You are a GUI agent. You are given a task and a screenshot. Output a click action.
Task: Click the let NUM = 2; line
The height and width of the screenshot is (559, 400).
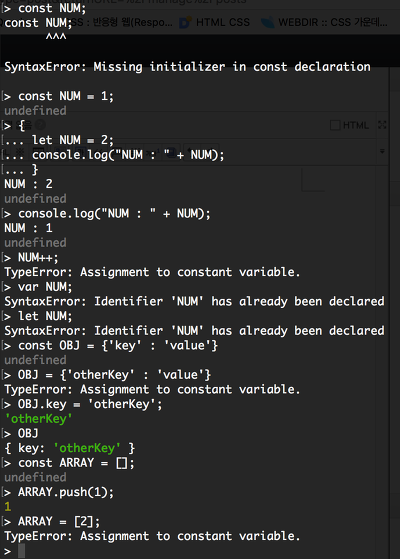point(73,140)
